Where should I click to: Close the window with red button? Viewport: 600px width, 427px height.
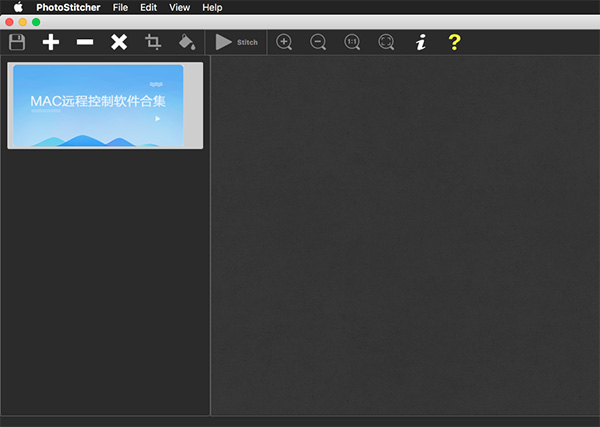10,22
